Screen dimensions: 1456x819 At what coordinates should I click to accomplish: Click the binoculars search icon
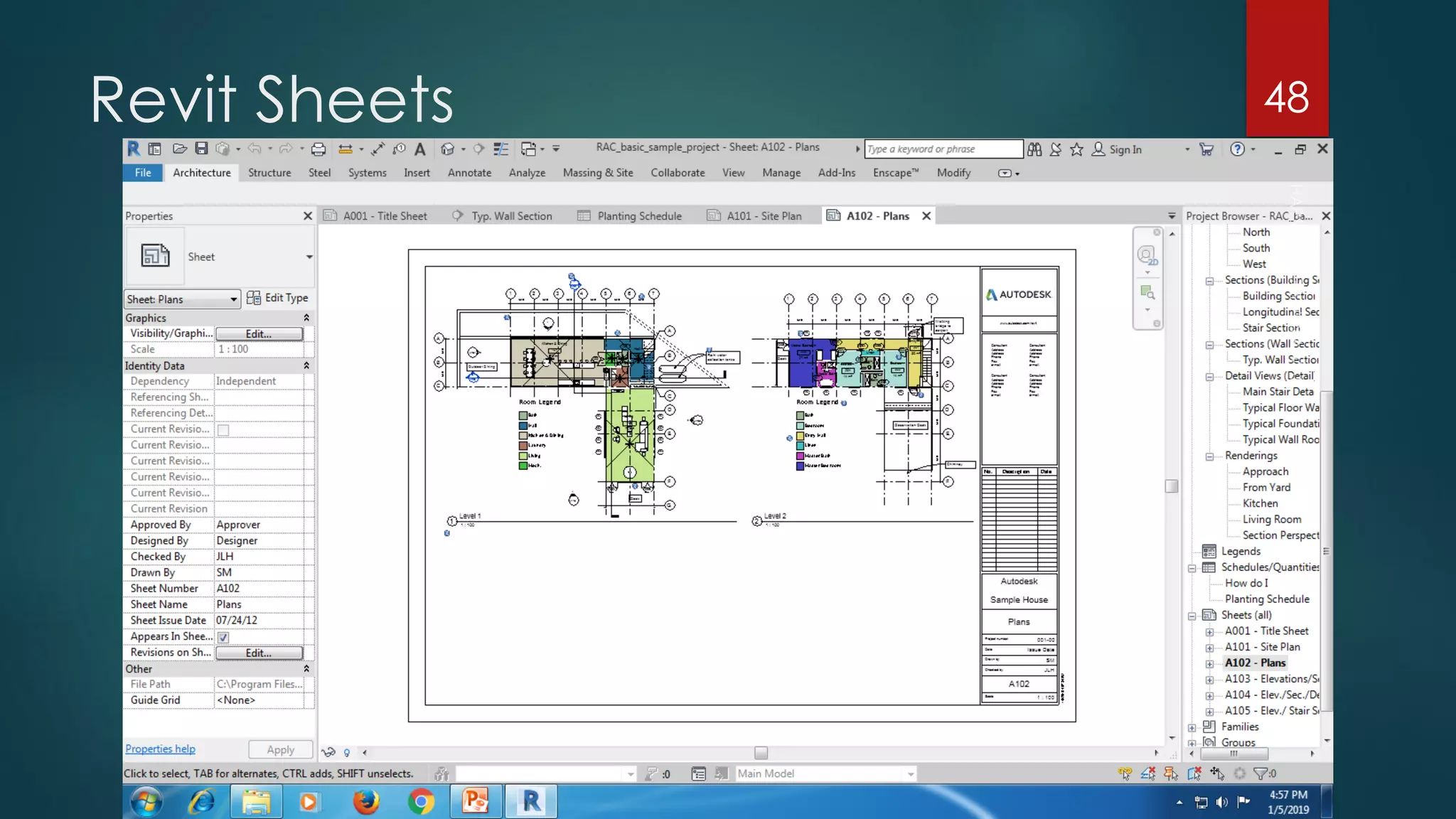(1034, 149)
